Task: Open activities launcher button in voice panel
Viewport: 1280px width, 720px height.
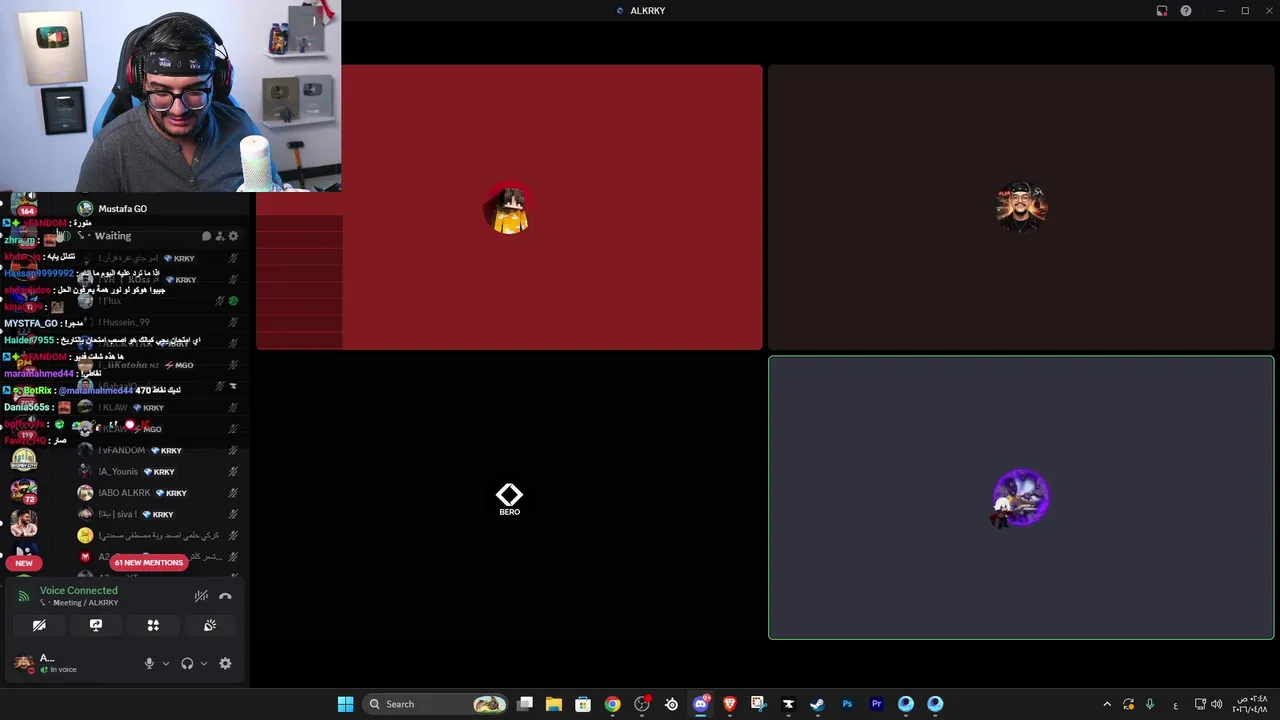Action: point(153,625)
